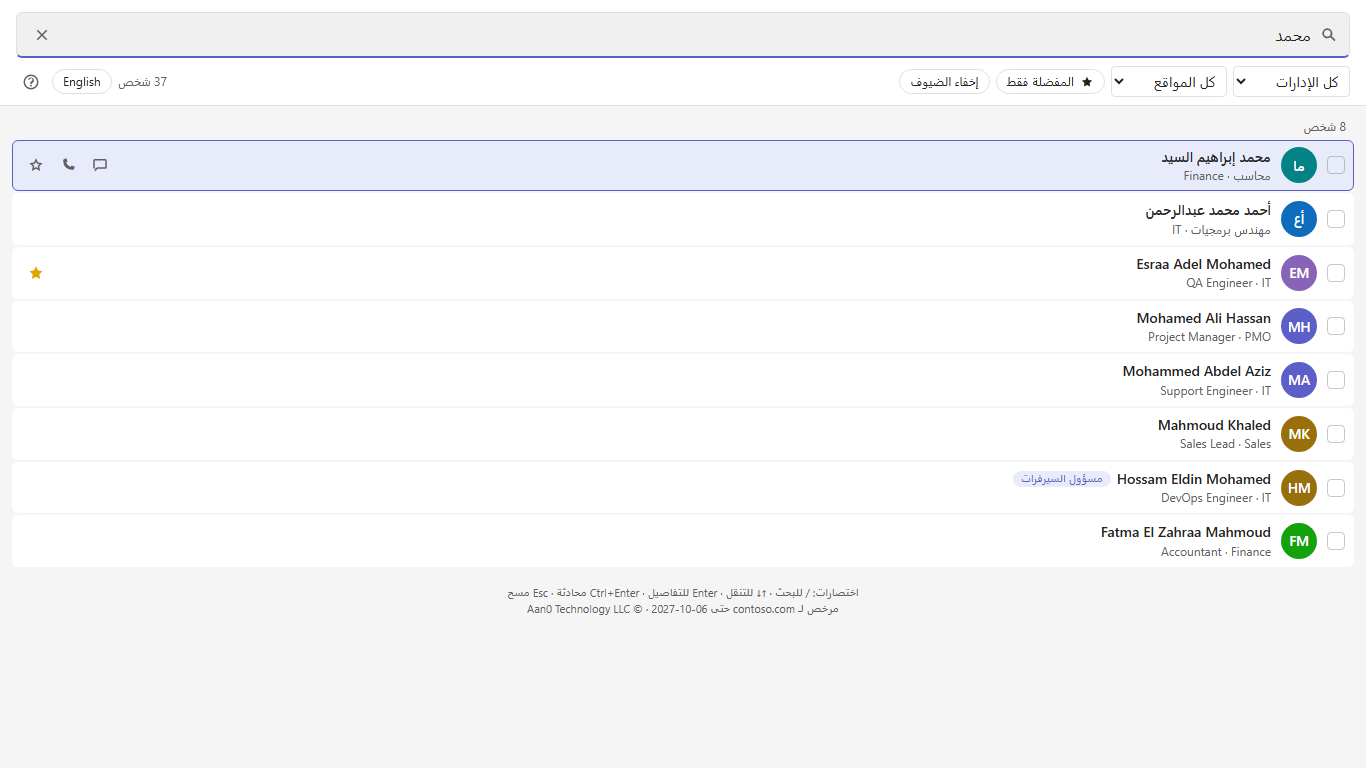Unstar Esraa Adel Mohamed favorite
The image size is (1366, 768).
click(36, 273)
